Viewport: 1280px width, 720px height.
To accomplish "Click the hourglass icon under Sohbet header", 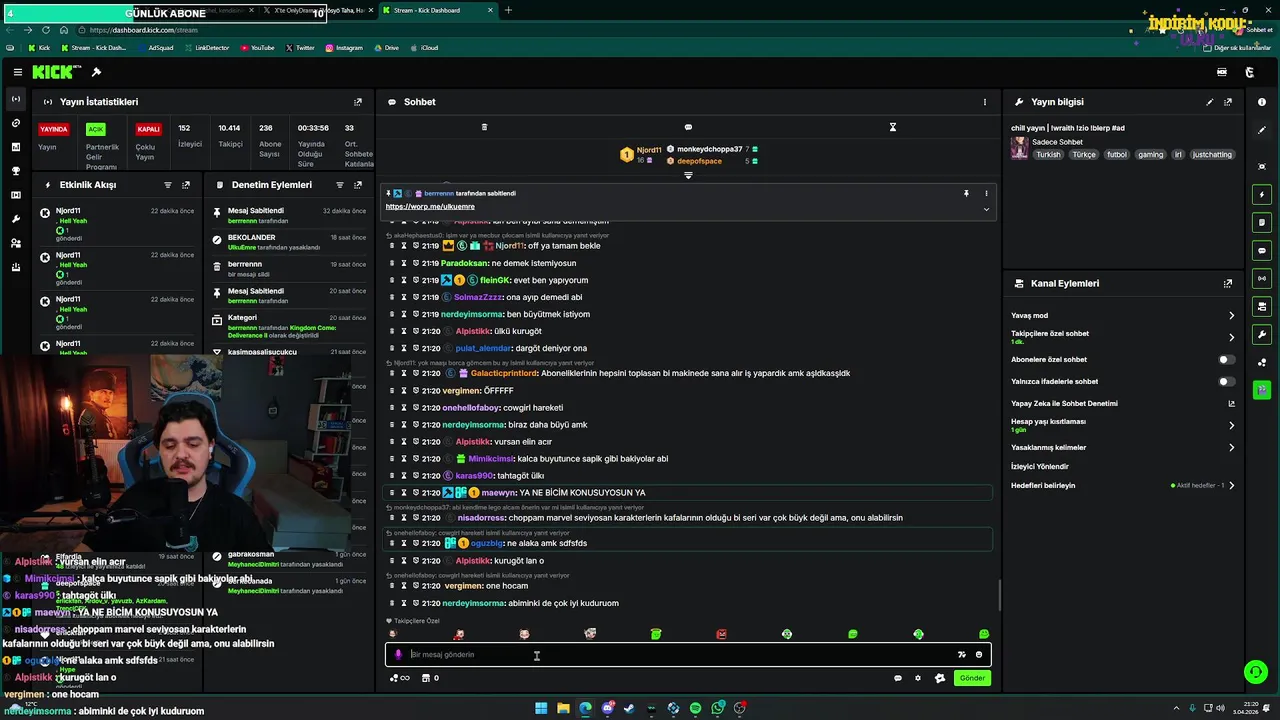I will 893,127.
